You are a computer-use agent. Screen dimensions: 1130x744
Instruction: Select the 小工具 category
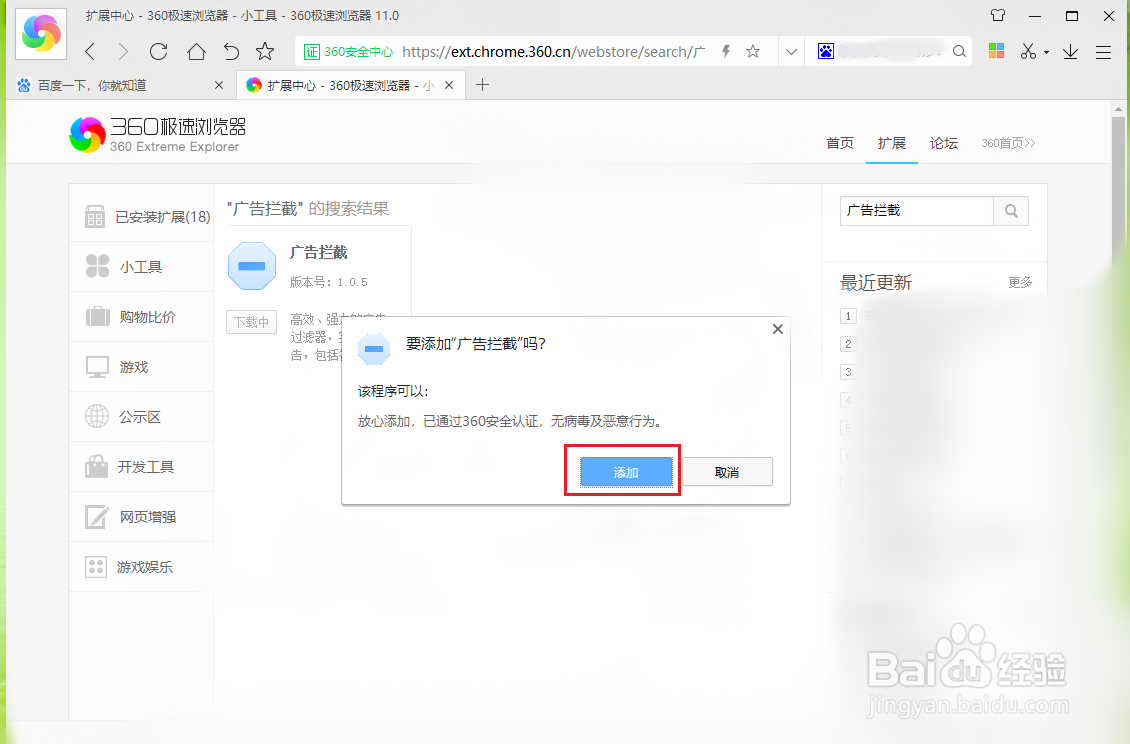[x=141, y=267]
